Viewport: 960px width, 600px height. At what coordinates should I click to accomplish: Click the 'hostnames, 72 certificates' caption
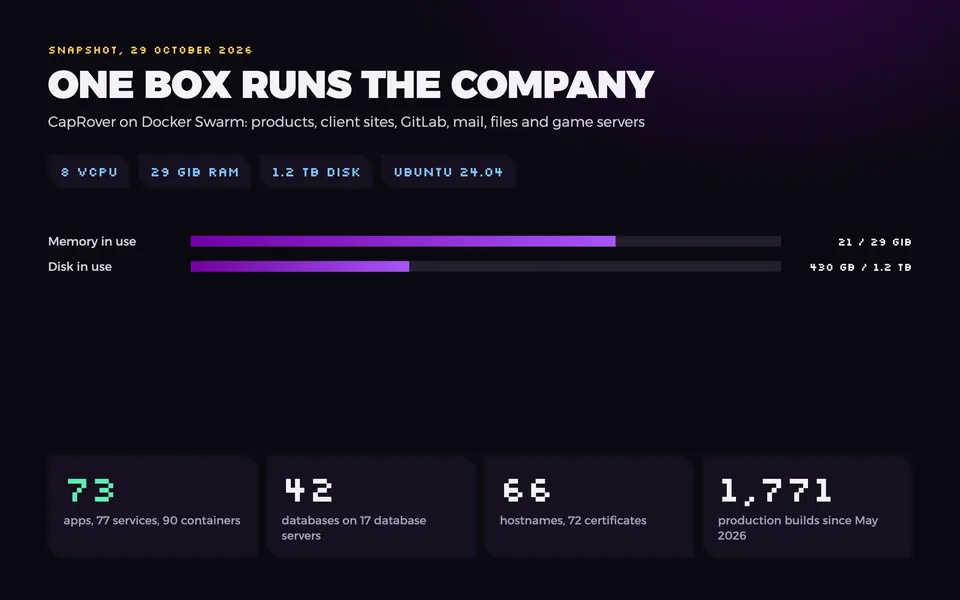(573, 520)
